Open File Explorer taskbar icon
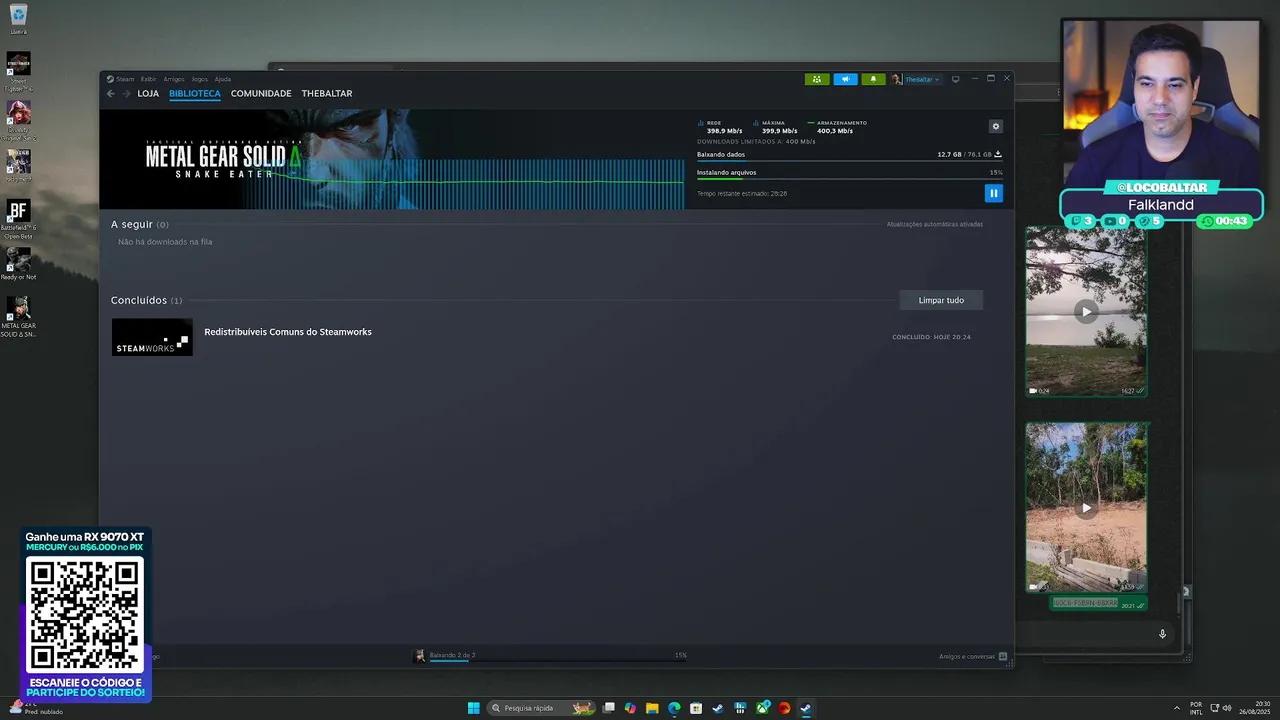The width and height of the screenshot is (1280, 720). click(x=652, y=708)
